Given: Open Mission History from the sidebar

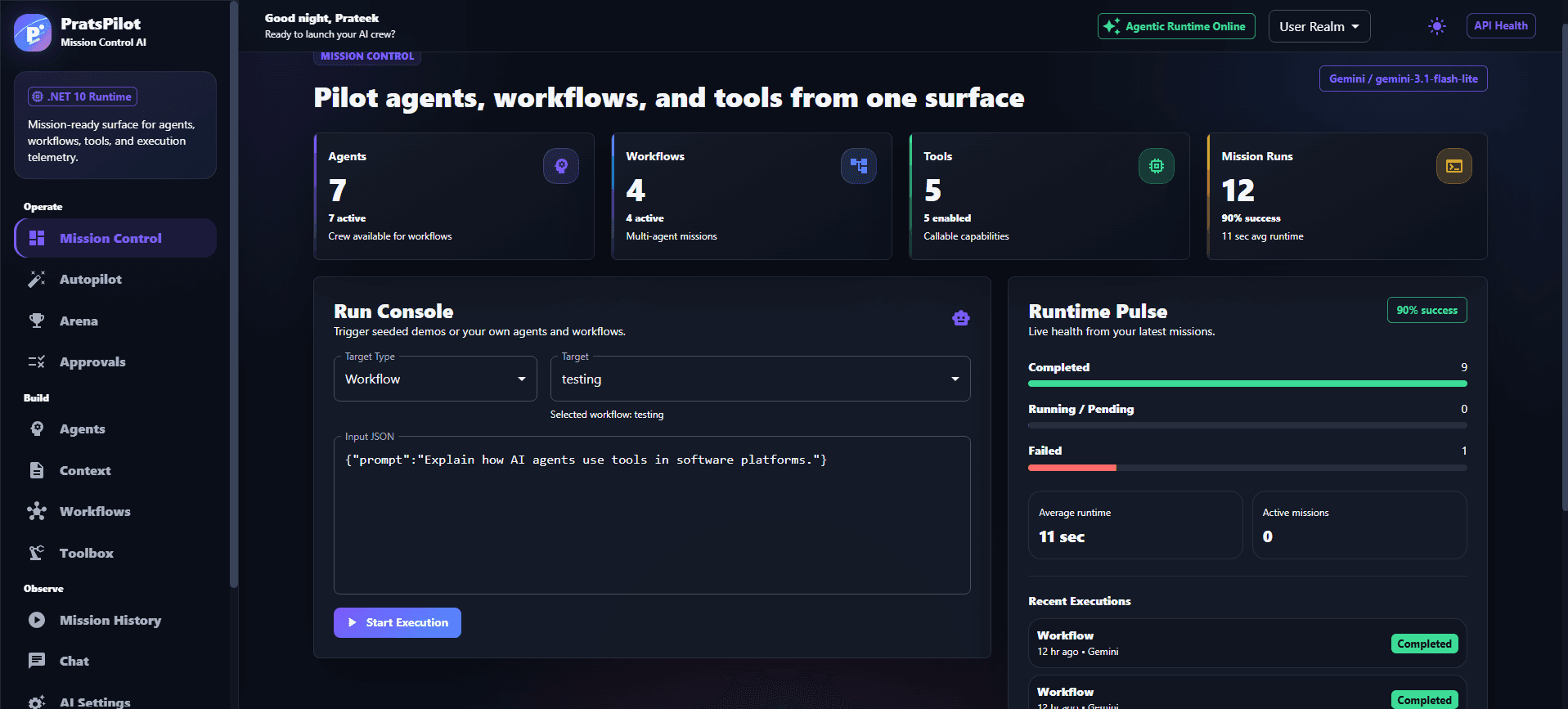Looking at the screenshot, I should (115, 620).
